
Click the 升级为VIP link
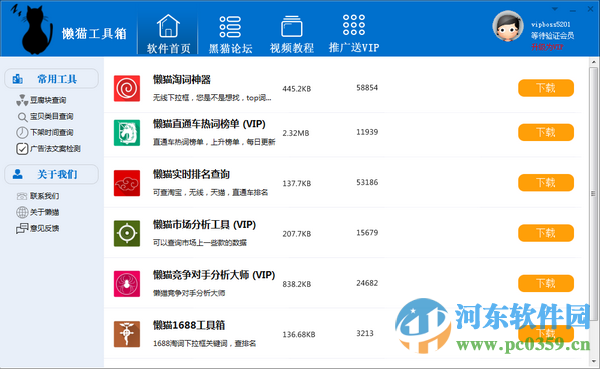(547, 47)
